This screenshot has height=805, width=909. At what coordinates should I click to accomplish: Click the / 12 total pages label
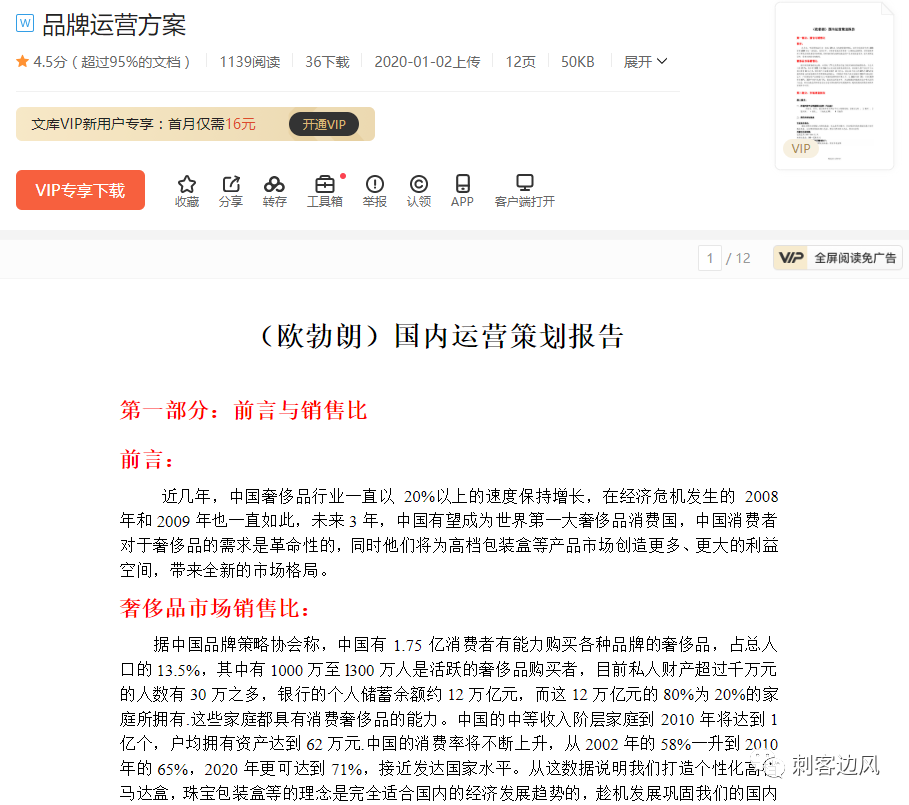tap(738, 258)
